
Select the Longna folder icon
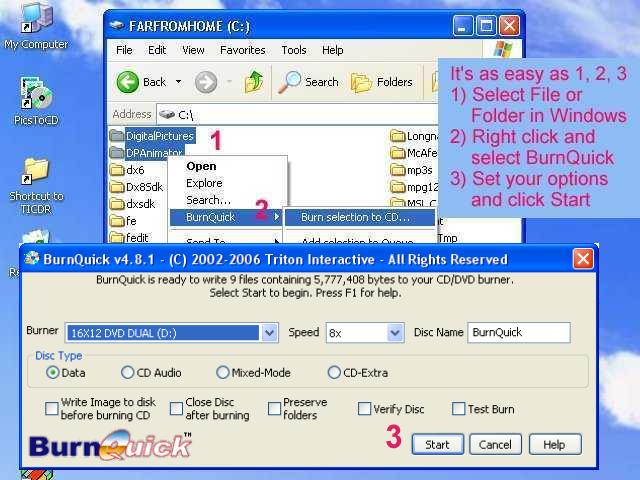click(398, 136)
